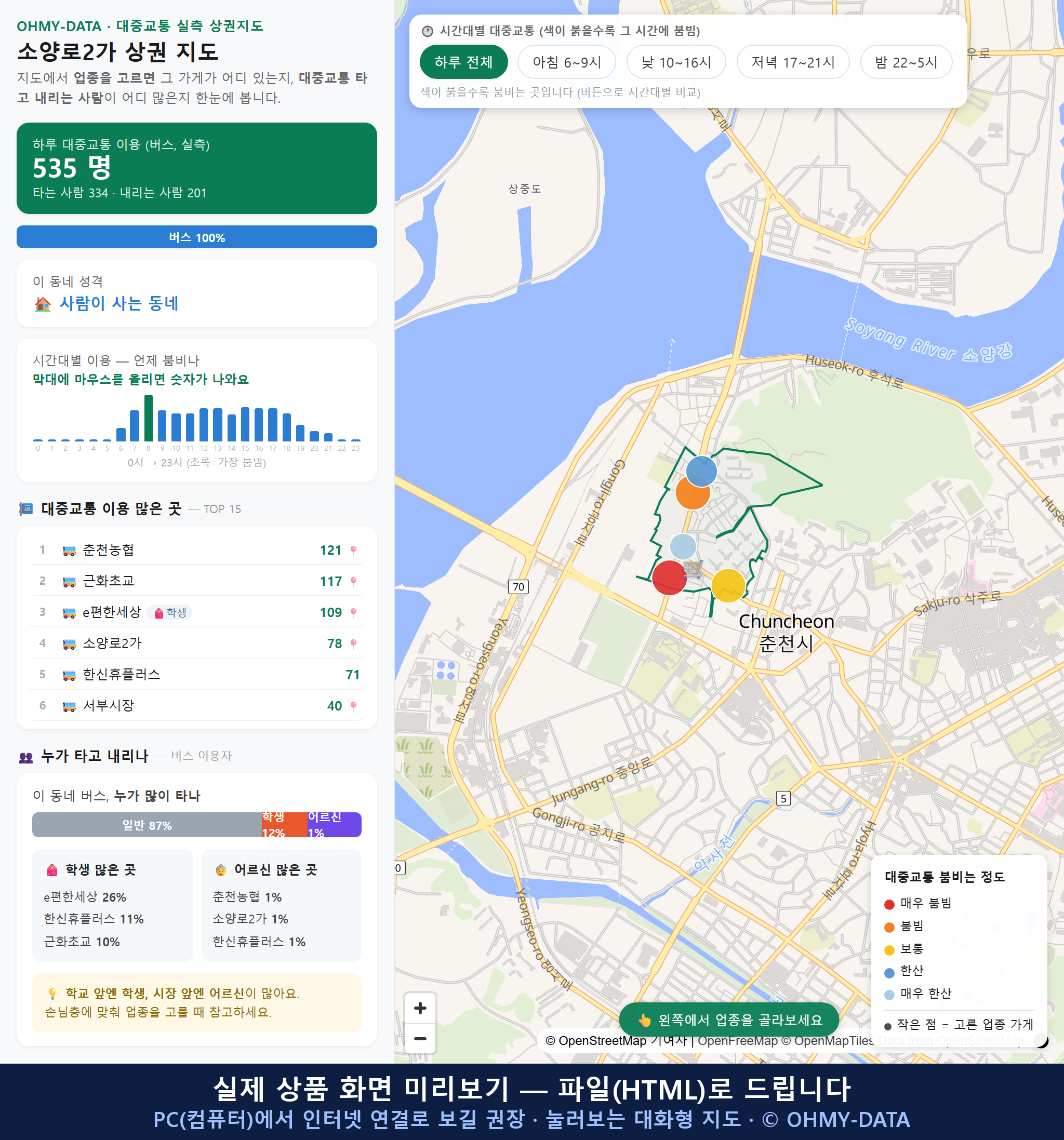Click the Chuncheon 춘천시 map label
The image size is (1064, 1140).
coord(786,632)
